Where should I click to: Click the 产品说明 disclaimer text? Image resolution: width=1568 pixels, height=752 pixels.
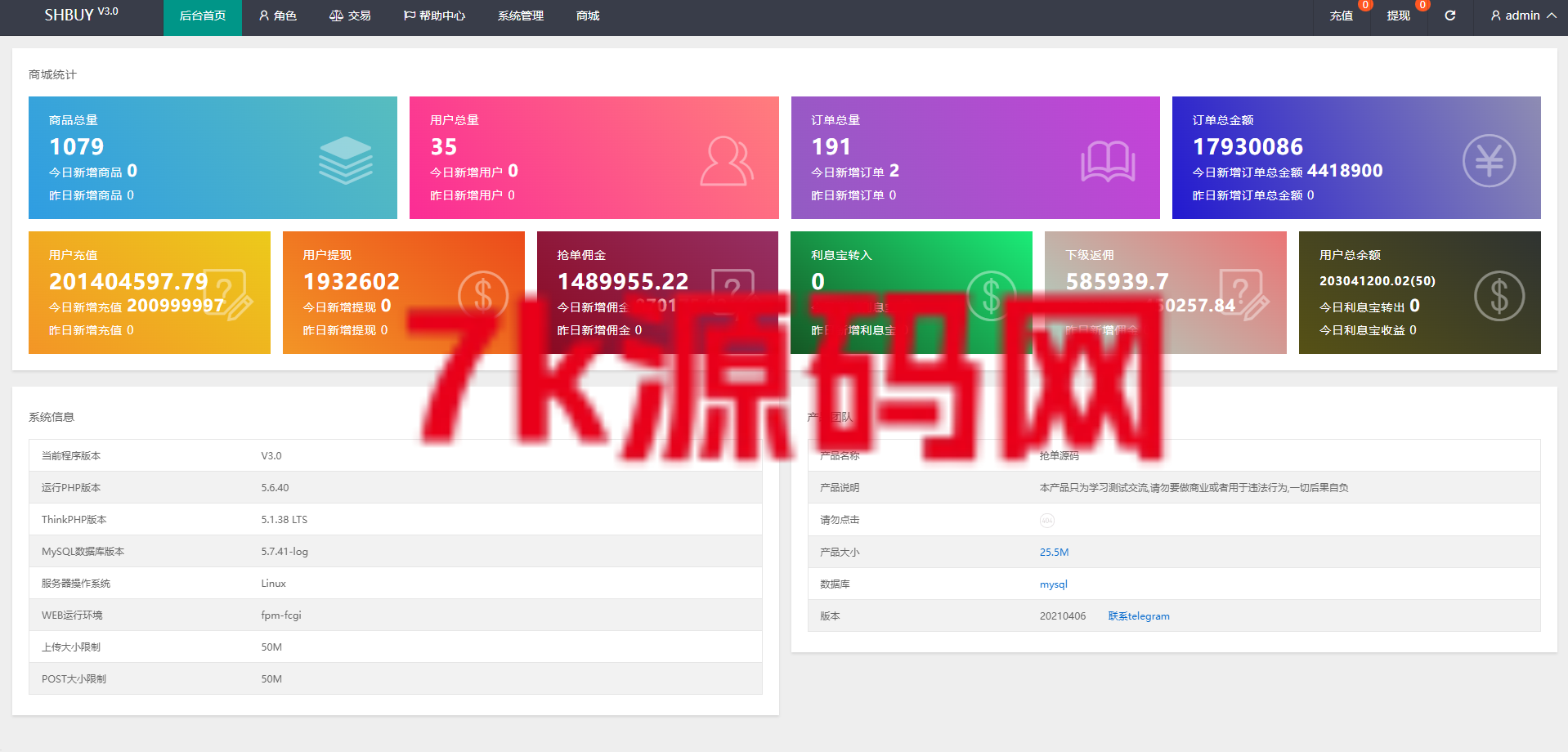point(1194,488)
